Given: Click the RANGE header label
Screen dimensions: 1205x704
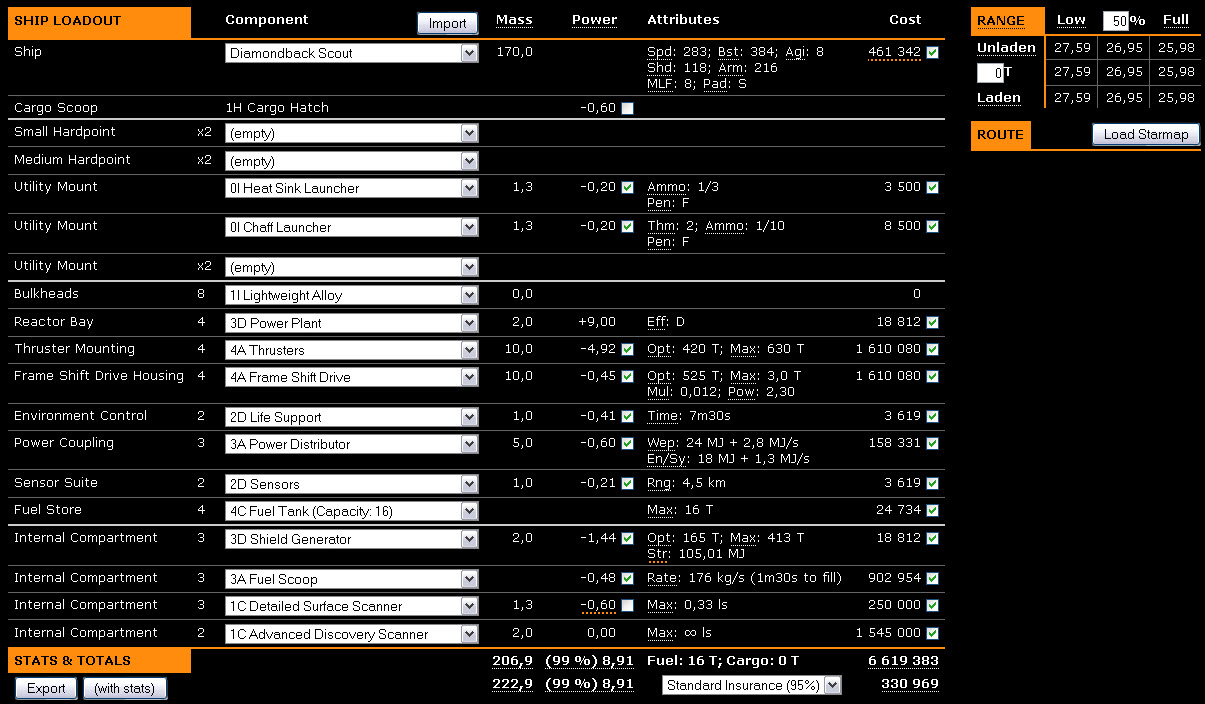Looking at the screenshot, I should tap(1000, 21).
